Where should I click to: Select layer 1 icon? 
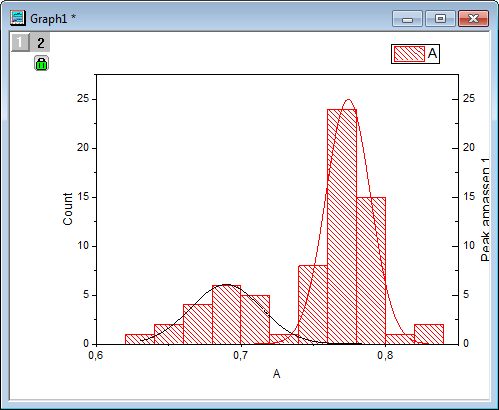pos(20,42)
